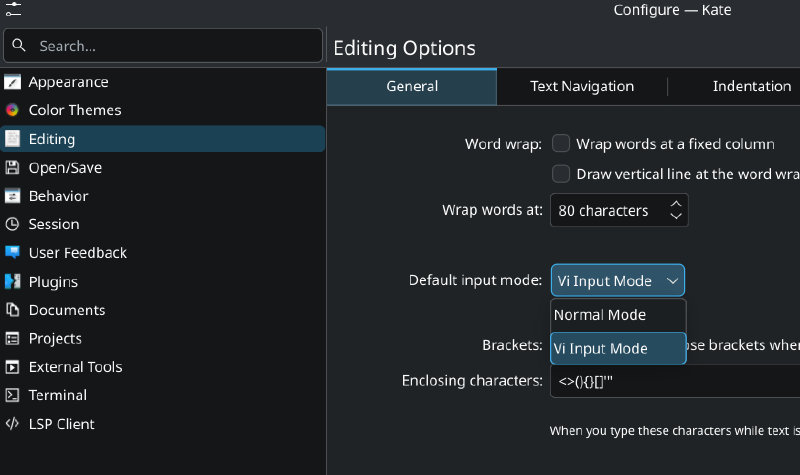Image resolution: width=800 pixels, height=475 pixels.
Task: Click the Projects list icon
Action: point(12,338)
